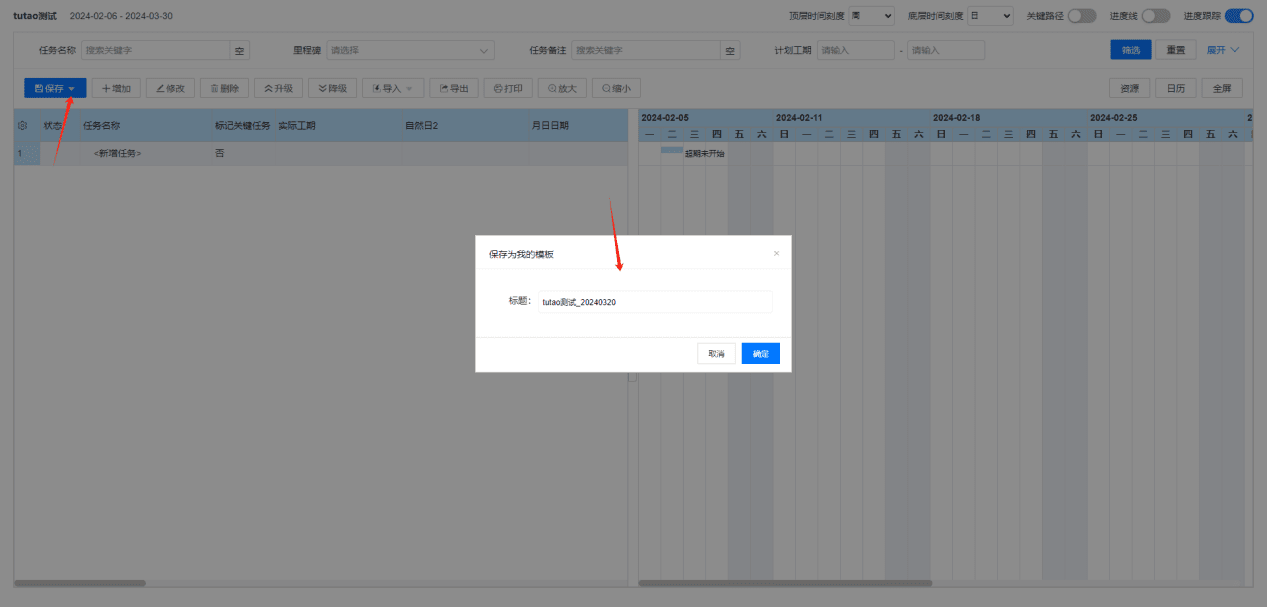Click the 任务名称 search keyword field

156,50
